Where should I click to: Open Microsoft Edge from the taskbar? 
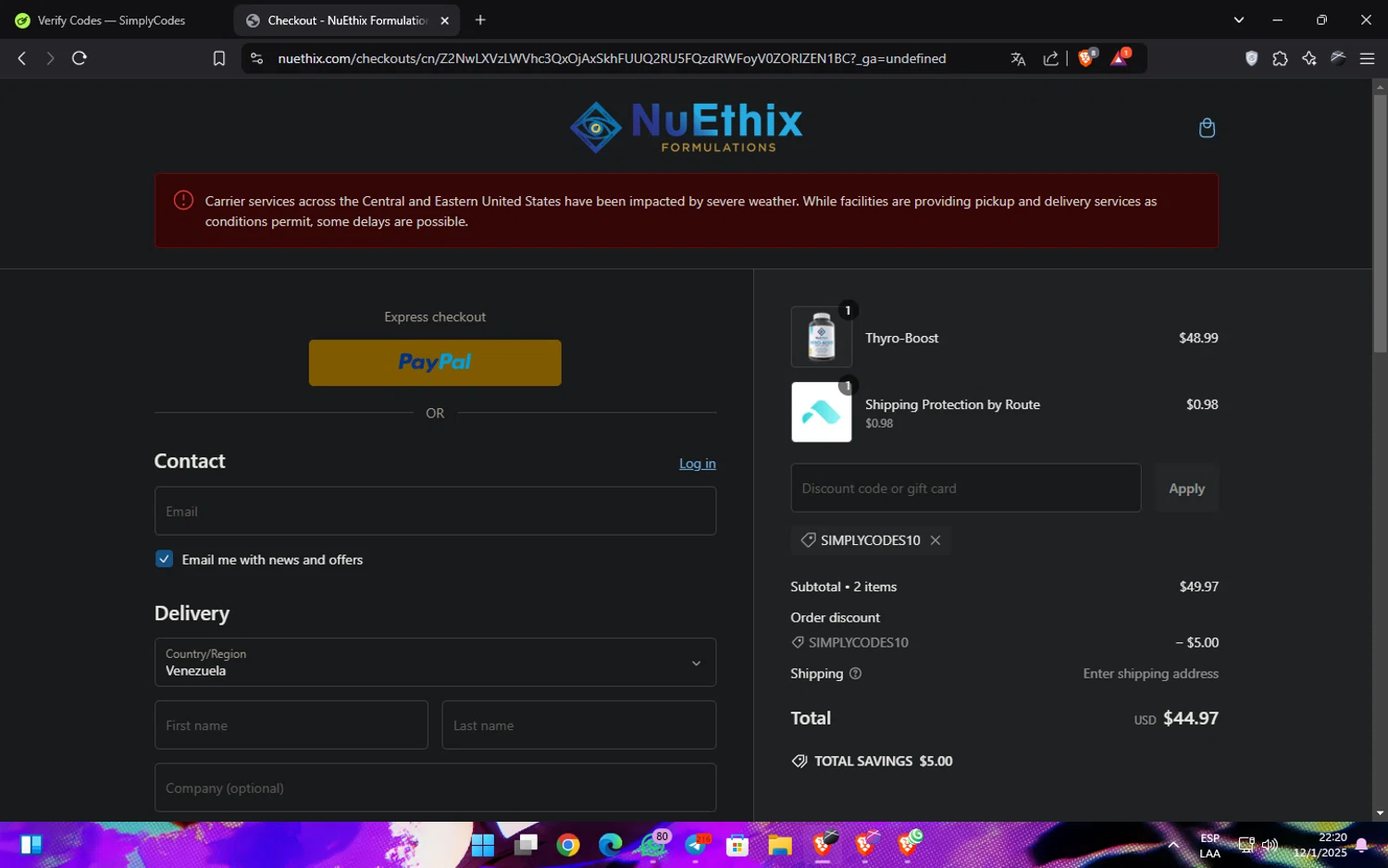coord(611,845)
